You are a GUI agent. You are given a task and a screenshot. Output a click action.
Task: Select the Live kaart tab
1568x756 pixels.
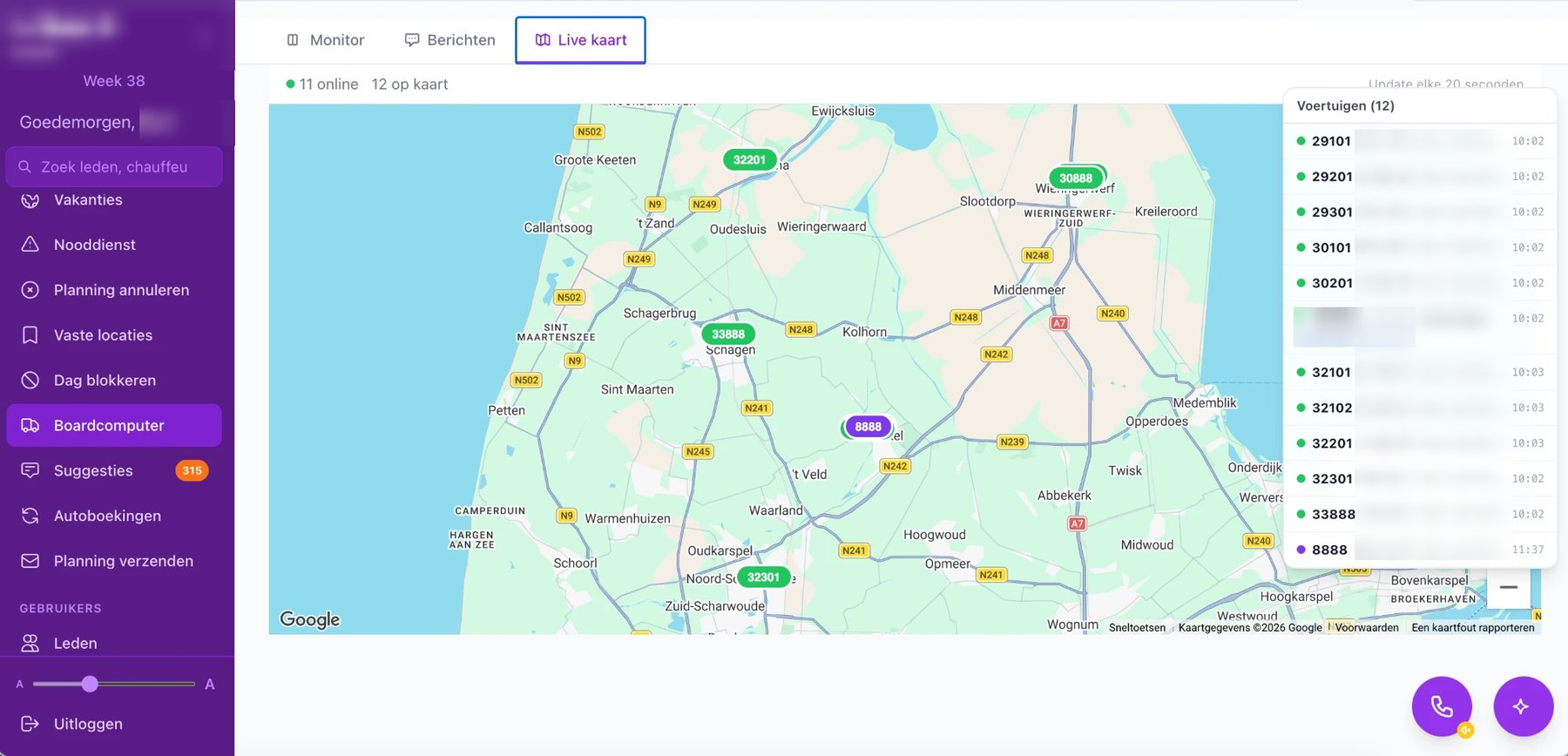pos(580,40)
